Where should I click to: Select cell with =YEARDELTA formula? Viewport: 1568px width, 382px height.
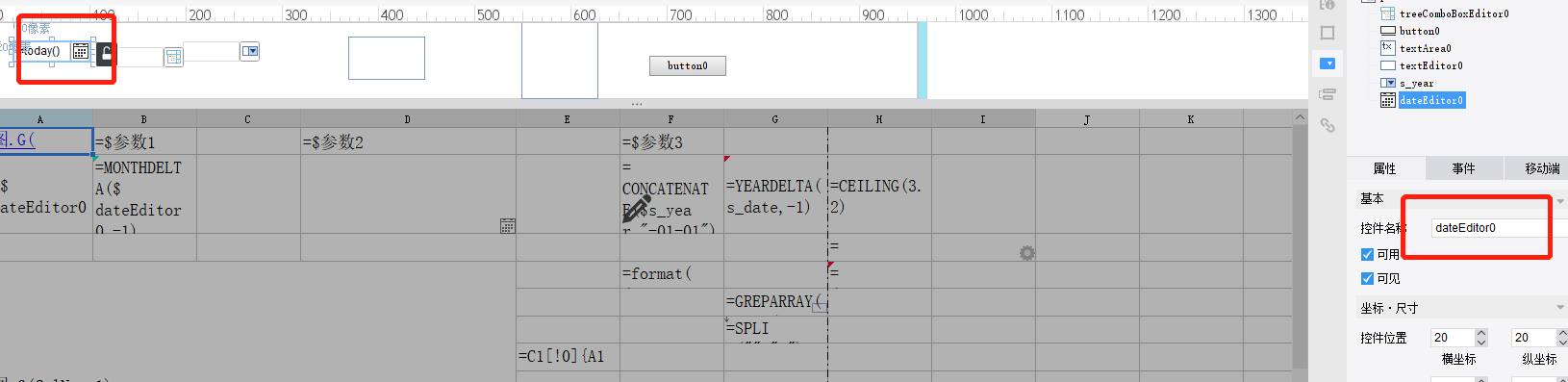pos(775,193)
